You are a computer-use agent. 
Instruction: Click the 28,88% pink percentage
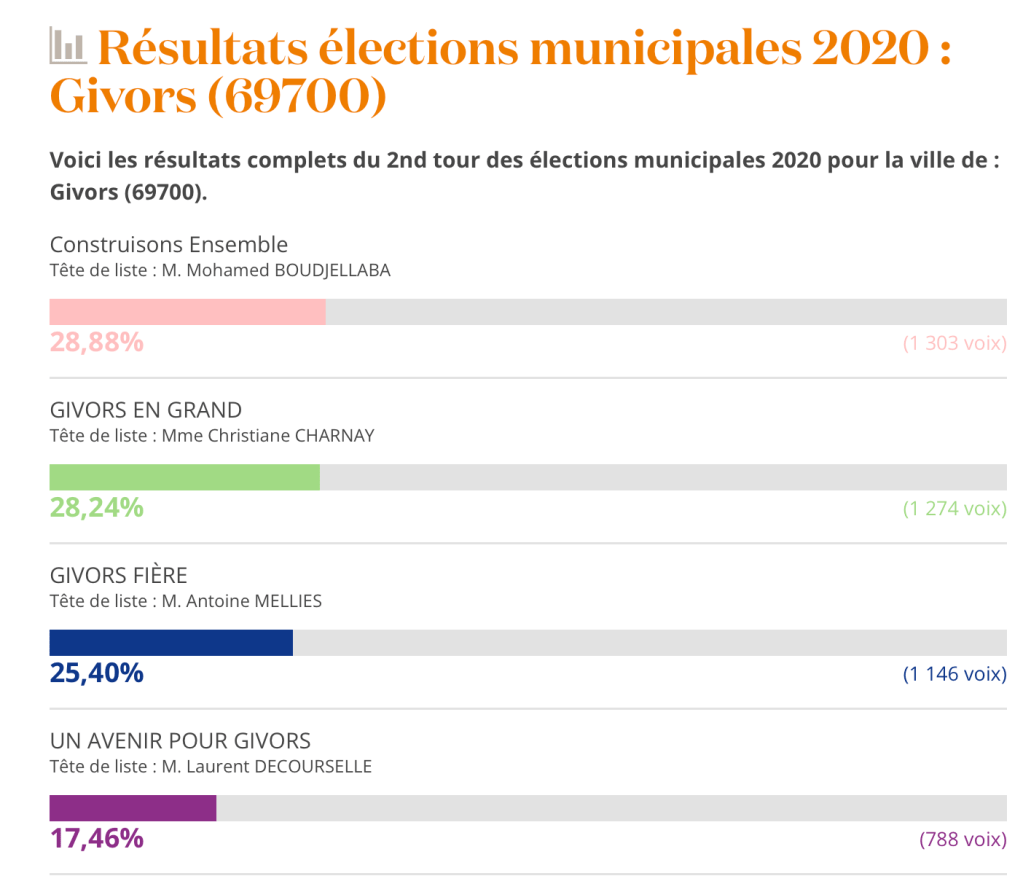pos(96,342)
